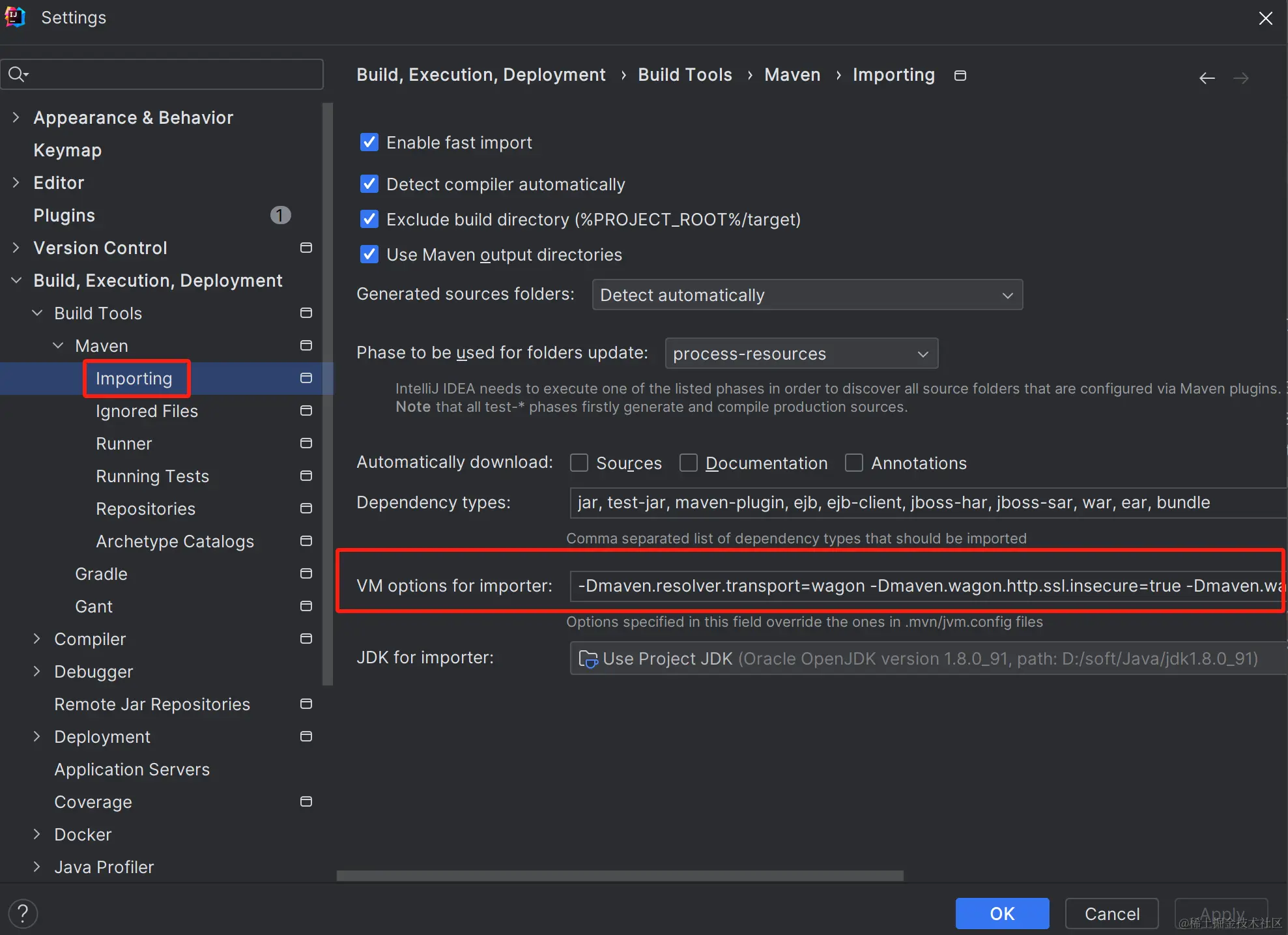Collapse Build, Execution, Deployment chevron
1288x935 pixels.
(16, 280)
